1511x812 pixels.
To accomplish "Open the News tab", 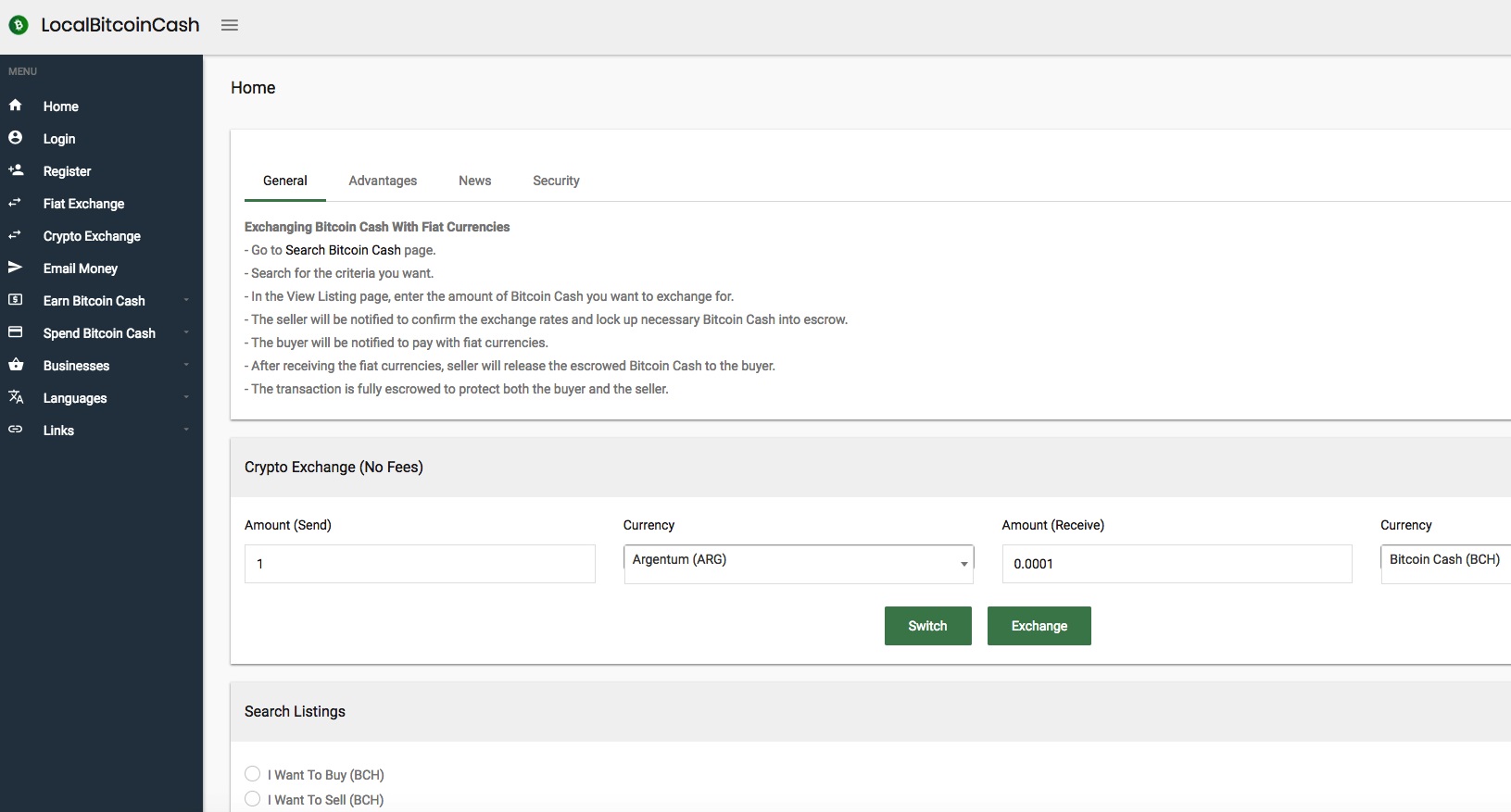I will click(475, 181).
